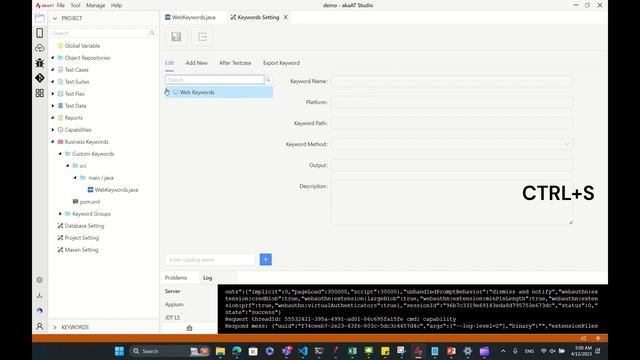Click the clear log trash icon
The image size is (640, 360).
coord(189,328)
